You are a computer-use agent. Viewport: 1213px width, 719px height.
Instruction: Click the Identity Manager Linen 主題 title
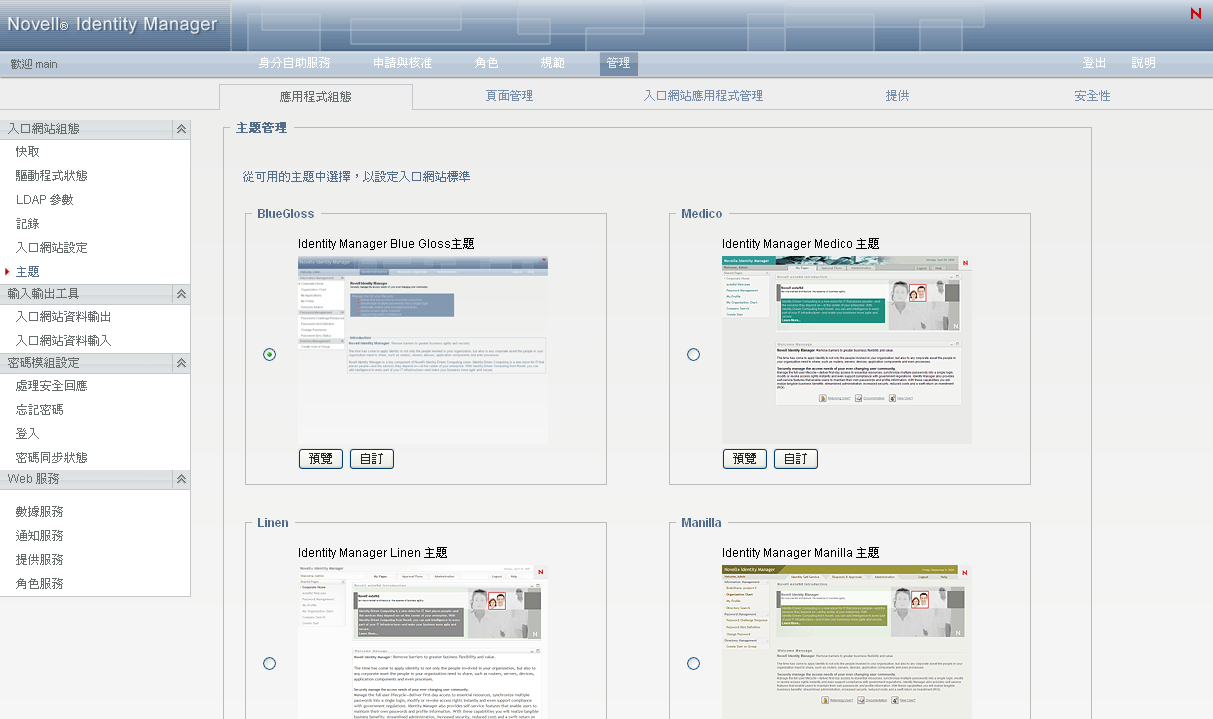click(x=373, y=553)
